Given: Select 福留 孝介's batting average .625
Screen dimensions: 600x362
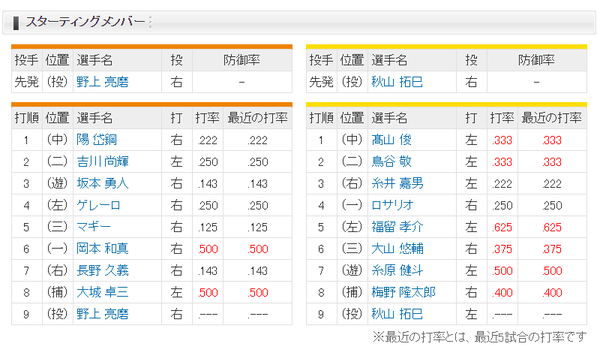Looking at the screenshot, I should coord(502,227).
